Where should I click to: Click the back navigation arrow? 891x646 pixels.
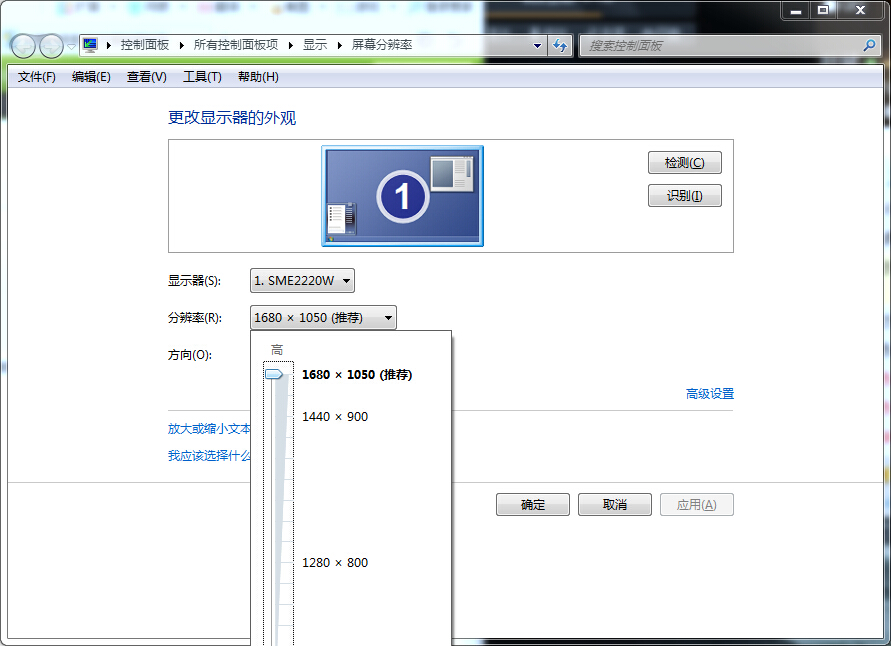(22, 45)
